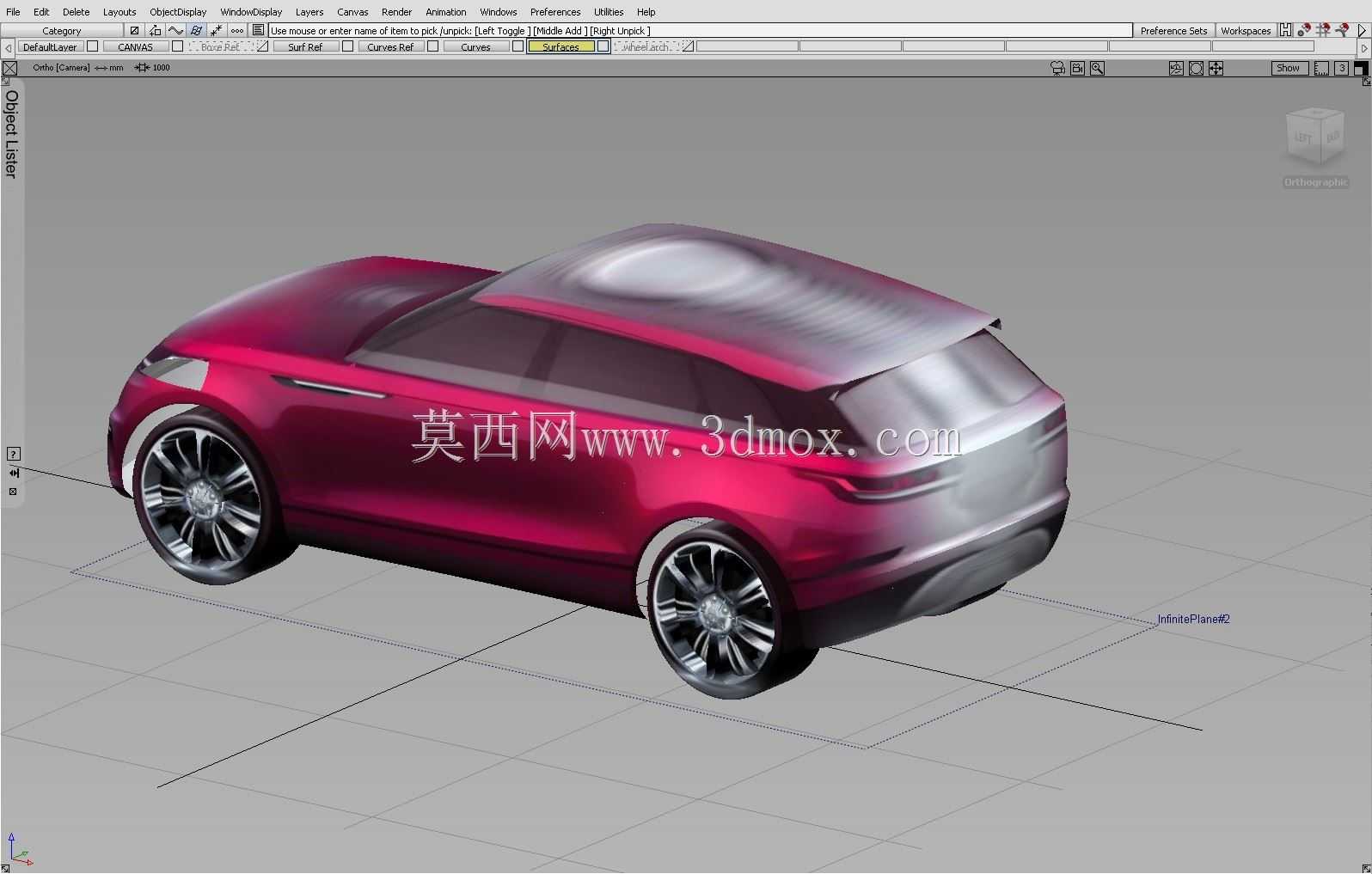Open the WindowDisplay menu
1372x874 pixels.
(251, 12)
